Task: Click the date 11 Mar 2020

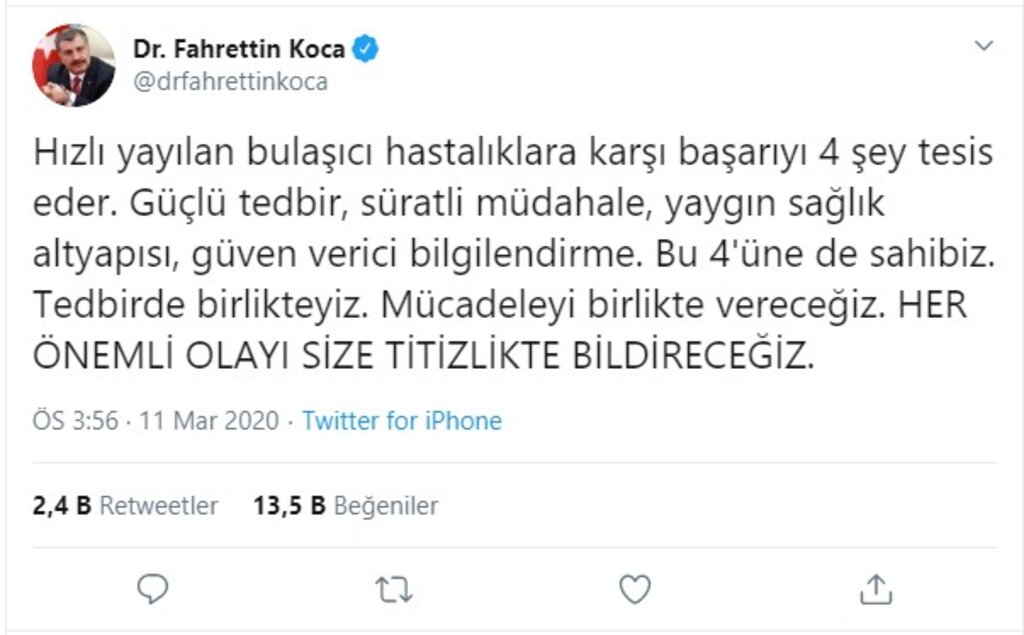Action: [x=211, y=420]
